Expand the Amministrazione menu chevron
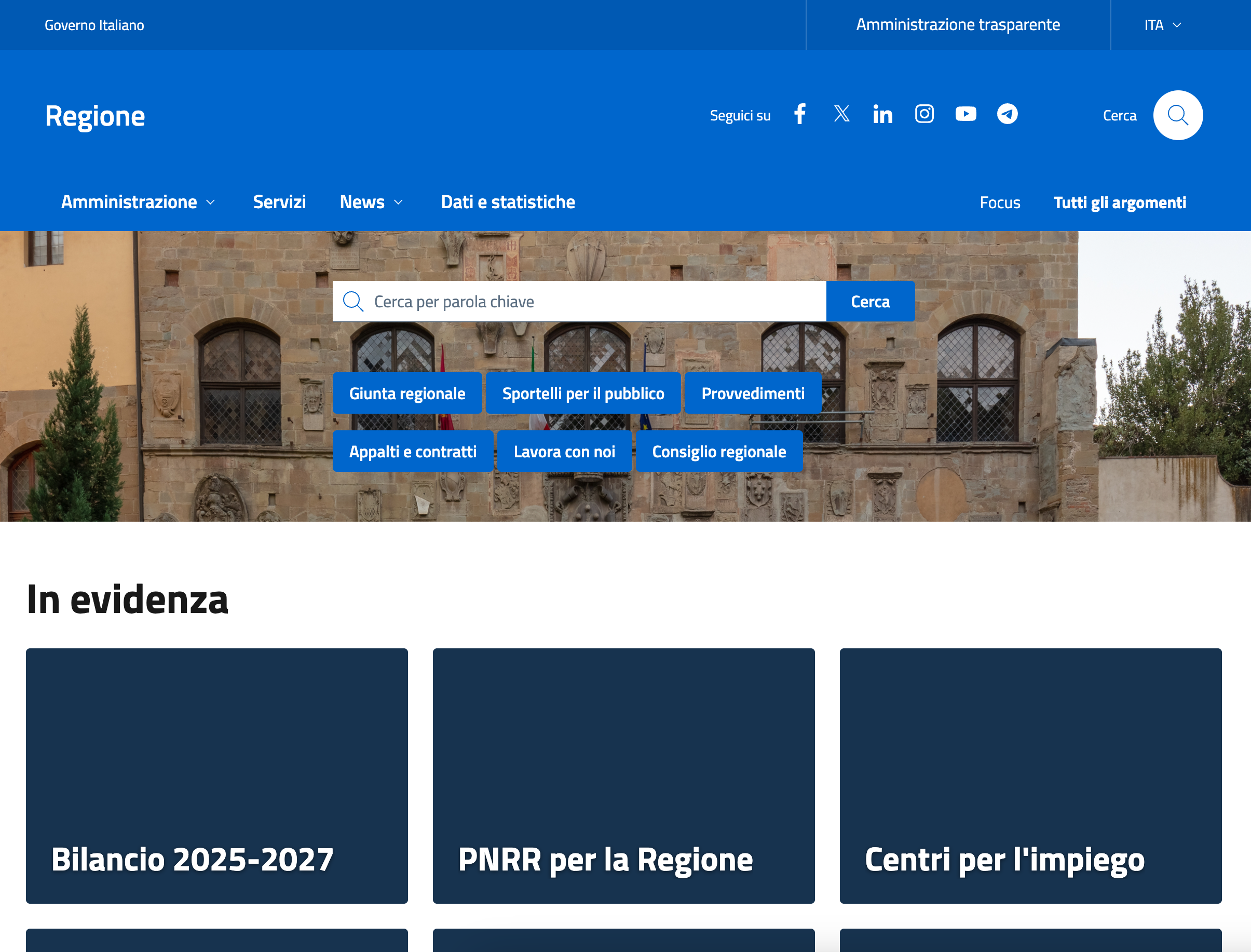The height and width of the screenshot is (952, 1251). tap(211, 202)
